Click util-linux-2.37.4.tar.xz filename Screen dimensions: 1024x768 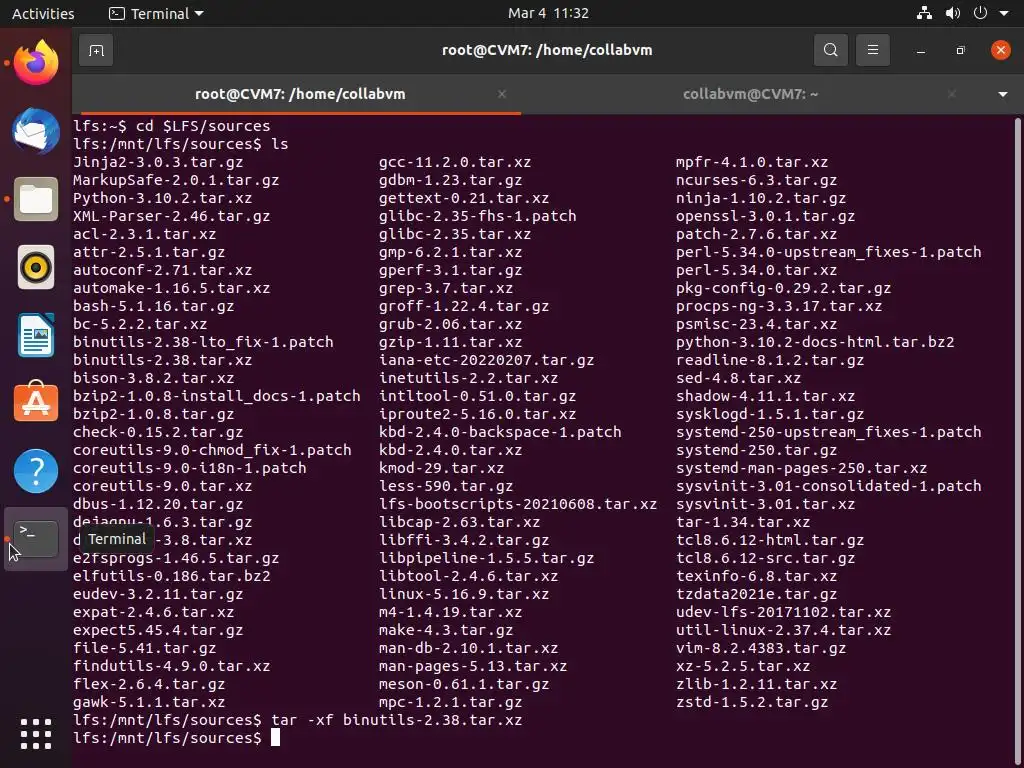coord(784,630)
